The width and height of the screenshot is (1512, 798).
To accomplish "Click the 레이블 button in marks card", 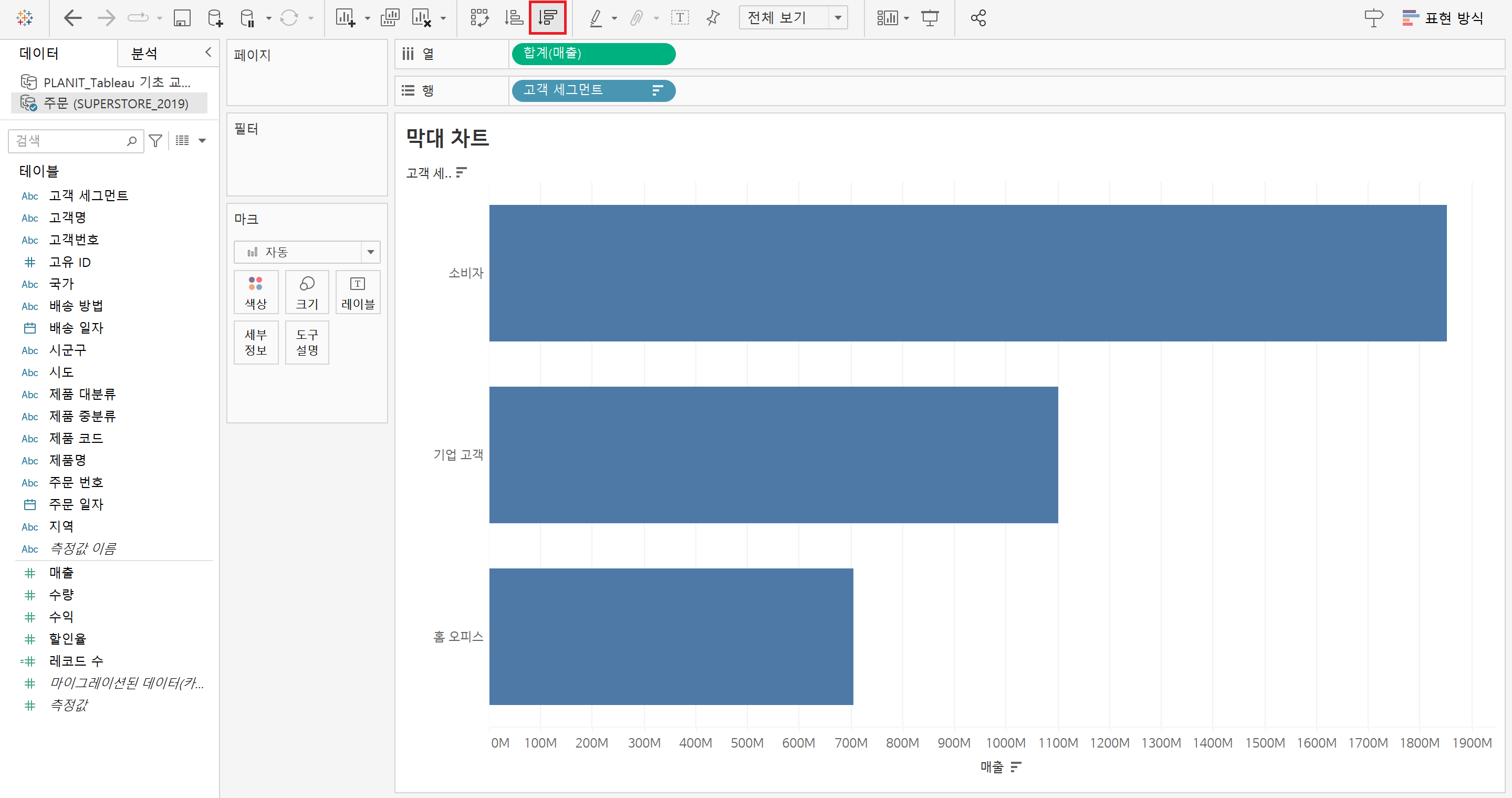I will [x=358, y=293].
